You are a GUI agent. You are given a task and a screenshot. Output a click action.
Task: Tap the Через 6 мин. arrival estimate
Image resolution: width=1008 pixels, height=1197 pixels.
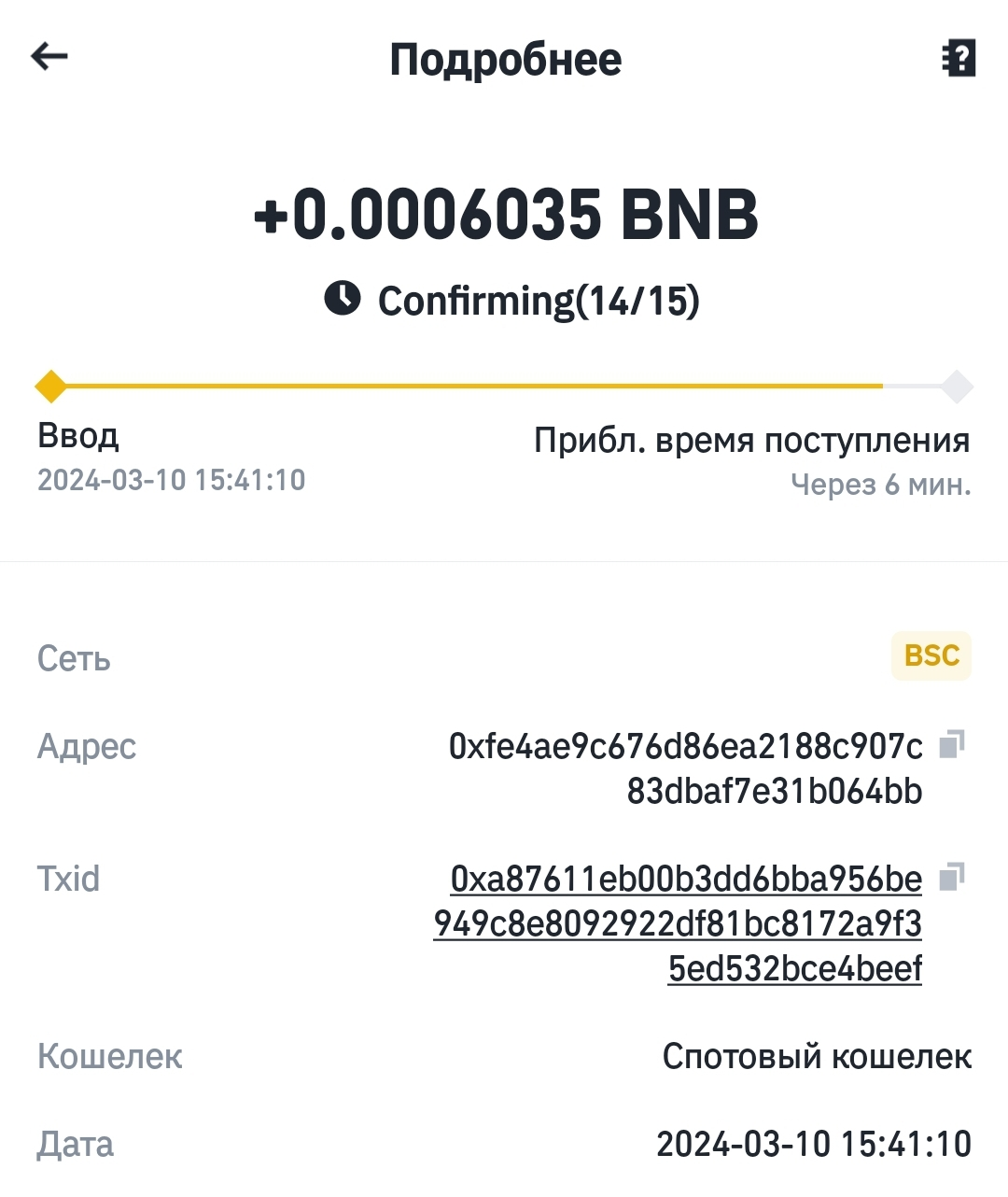[881, 485]
